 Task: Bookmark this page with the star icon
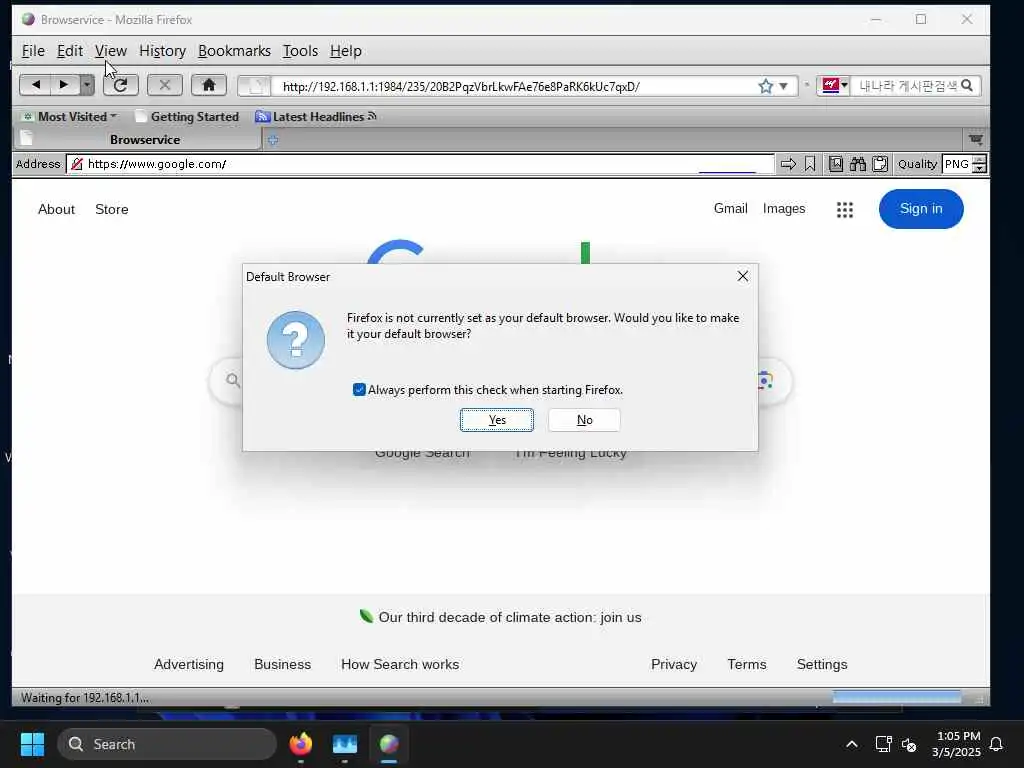(x=765, y=86)
